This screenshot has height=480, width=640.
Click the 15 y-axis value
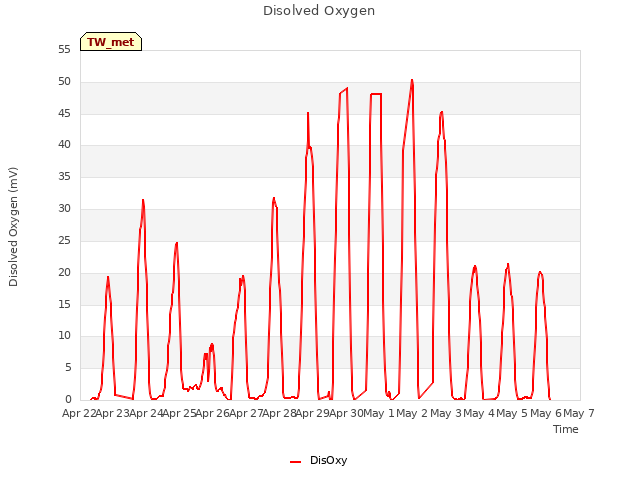point(64,304)
